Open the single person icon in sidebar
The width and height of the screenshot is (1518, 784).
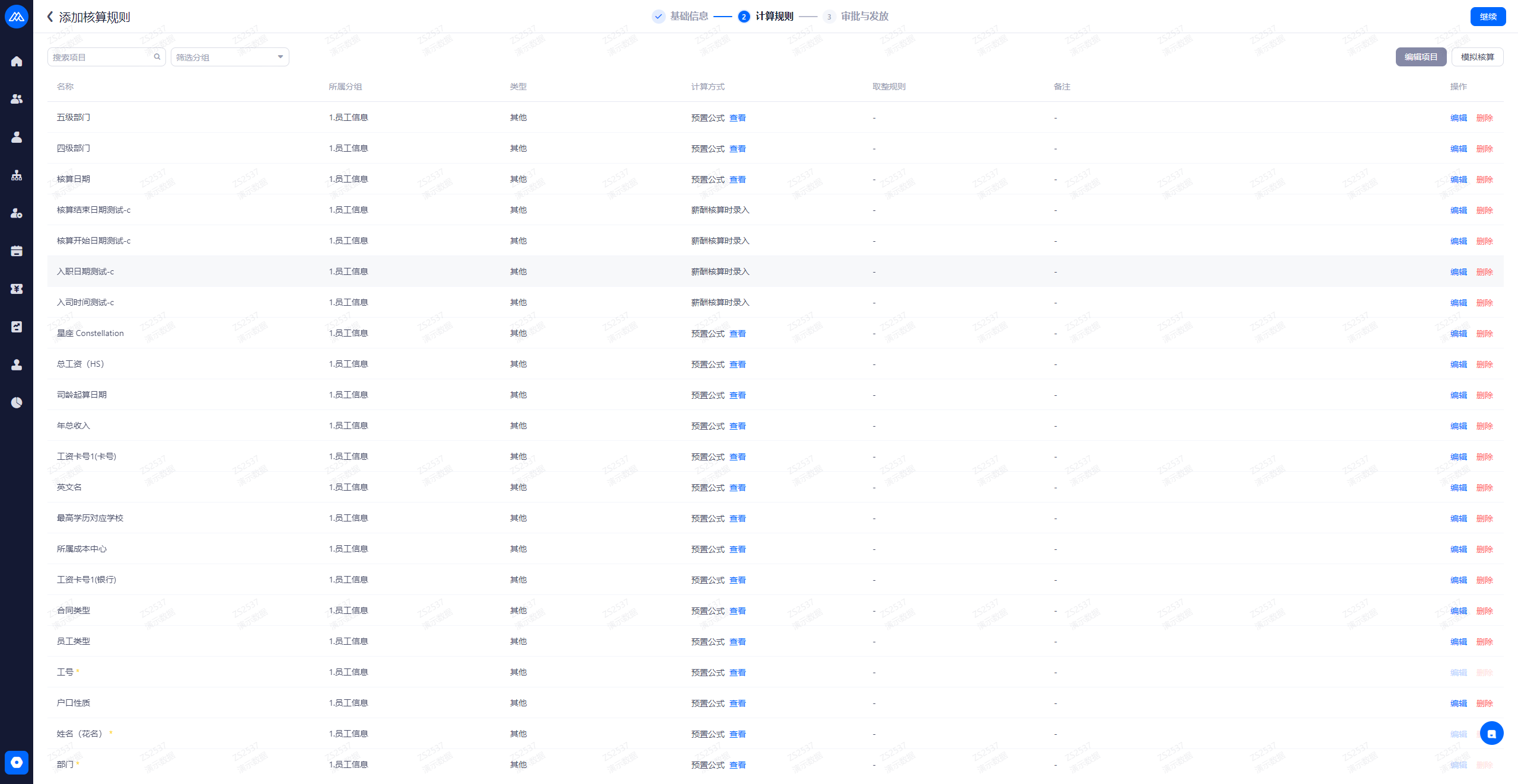[x=17, y=137]
